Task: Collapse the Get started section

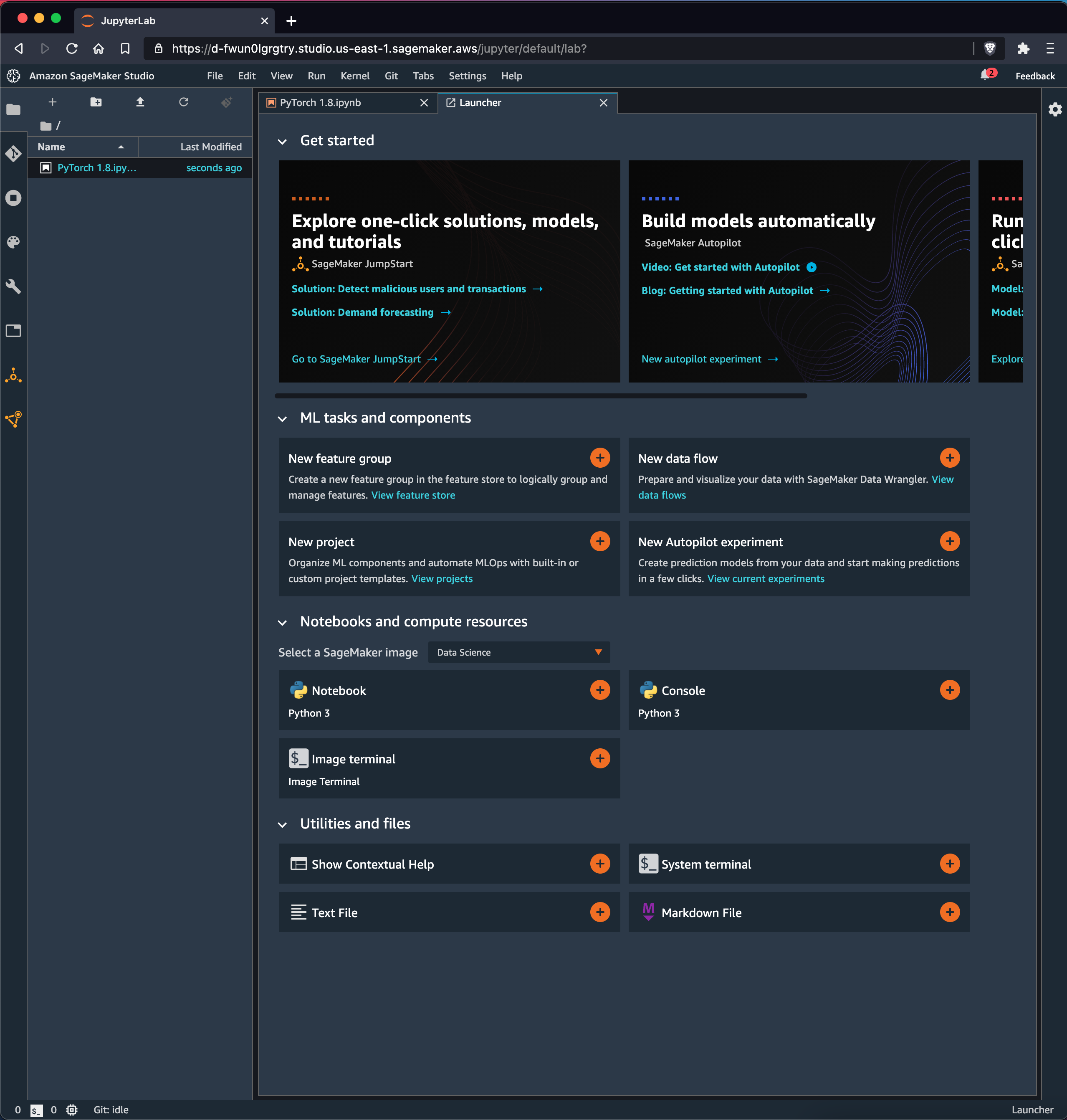Action: coord(283,141)
